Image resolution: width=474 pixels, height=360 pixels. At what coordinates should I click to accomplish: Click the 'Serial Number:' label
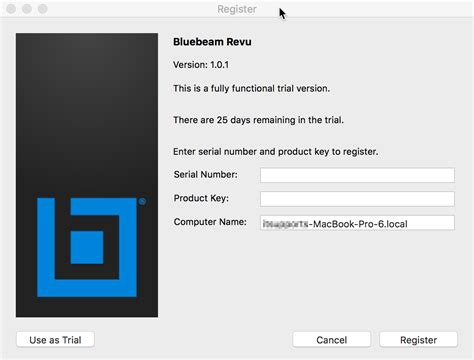[x=206, y=174]
